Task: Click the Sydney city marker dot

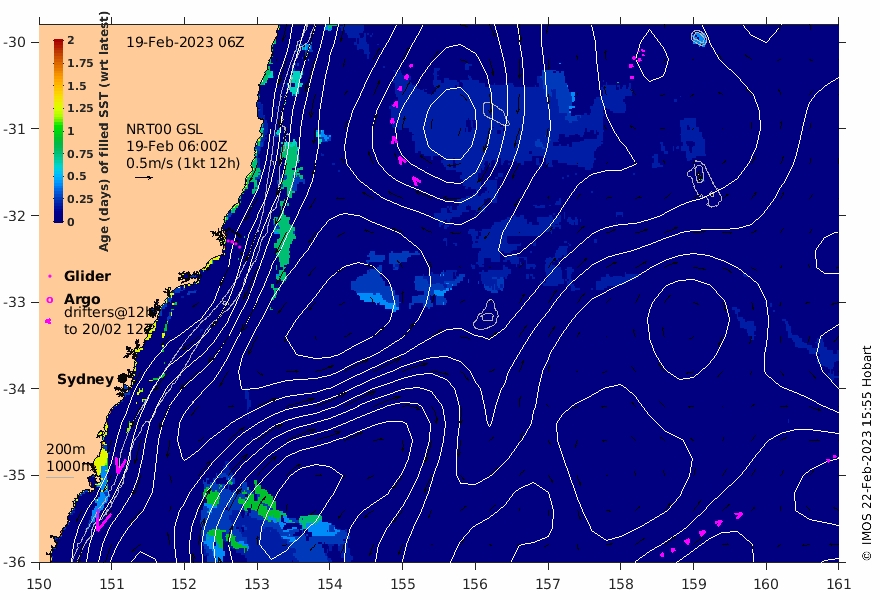Action: pos(122,379)
